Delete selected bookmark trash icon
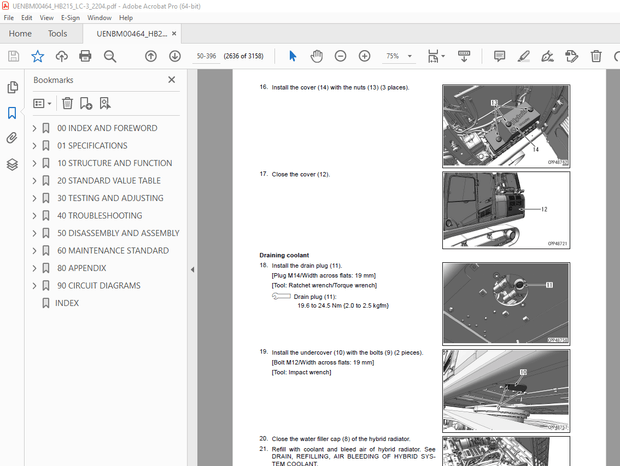Viewport: 620px width, 466px height. [67, 103]
